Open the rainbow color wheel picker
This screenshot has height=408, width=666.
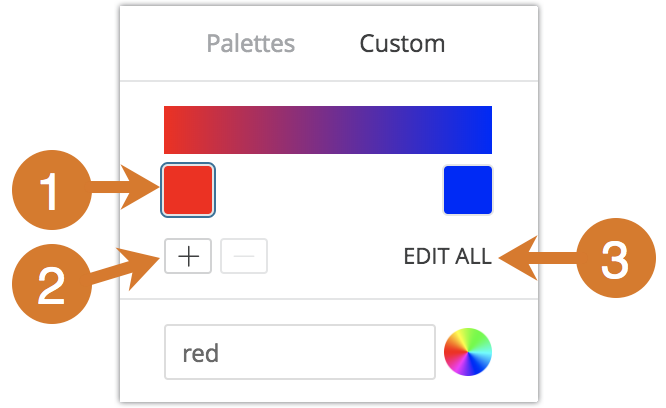point(468,352)
